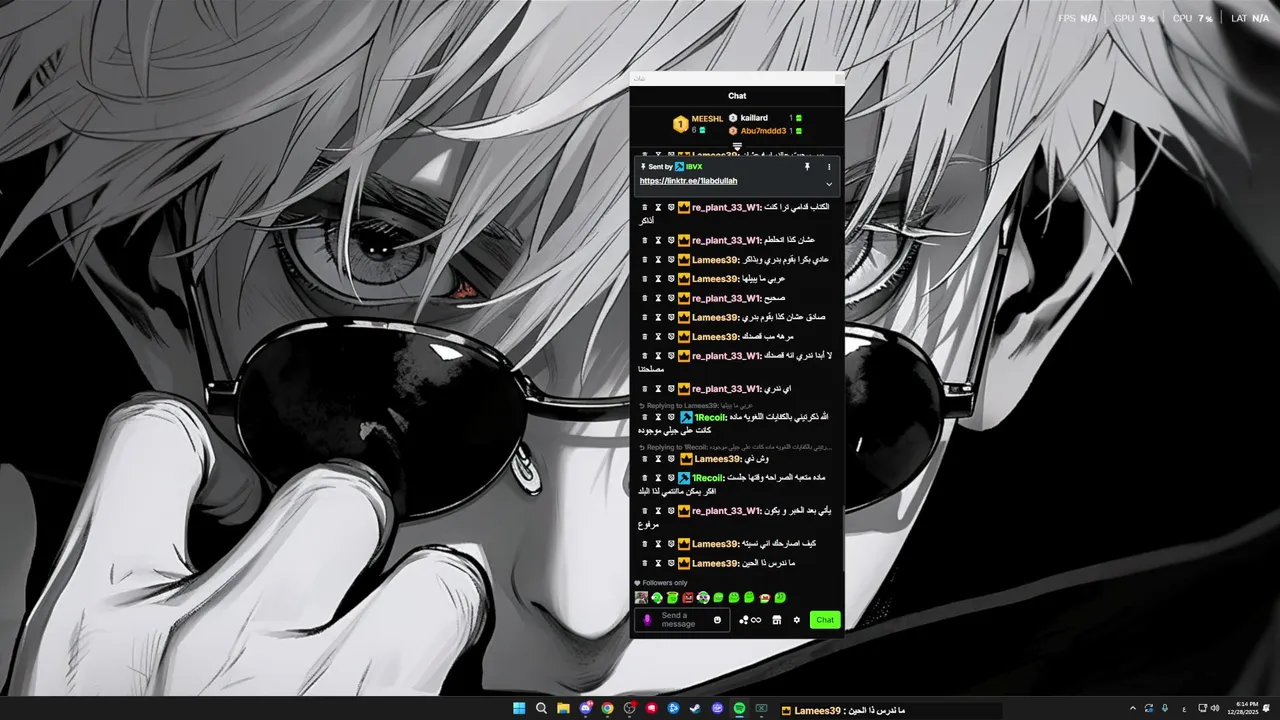Open the pinned linktr.ee/1labdullah link
The image size is (1280, 720).
(688, 181)
